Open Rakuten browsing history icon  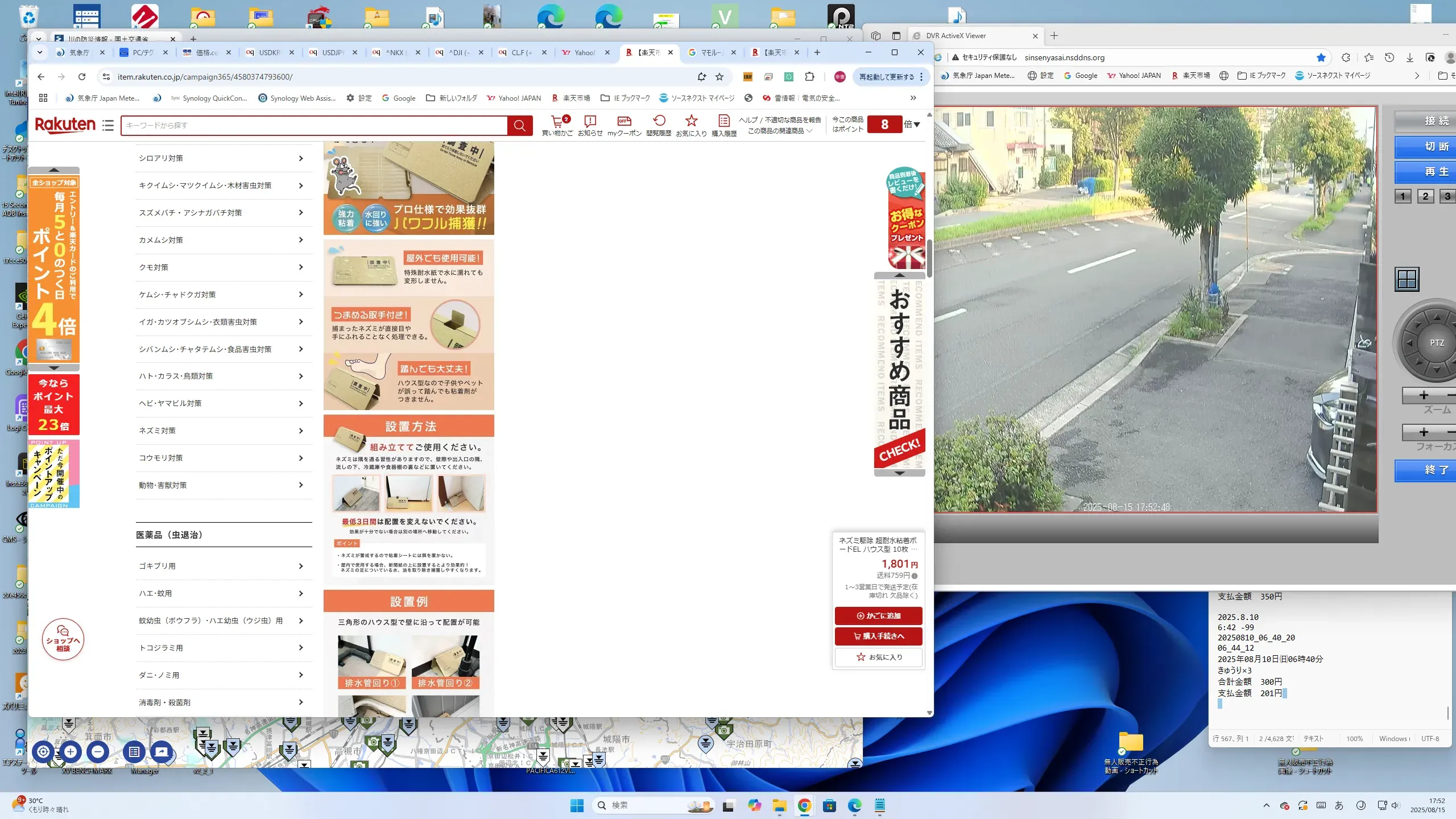pyautogui.click(x=659, y=121)
